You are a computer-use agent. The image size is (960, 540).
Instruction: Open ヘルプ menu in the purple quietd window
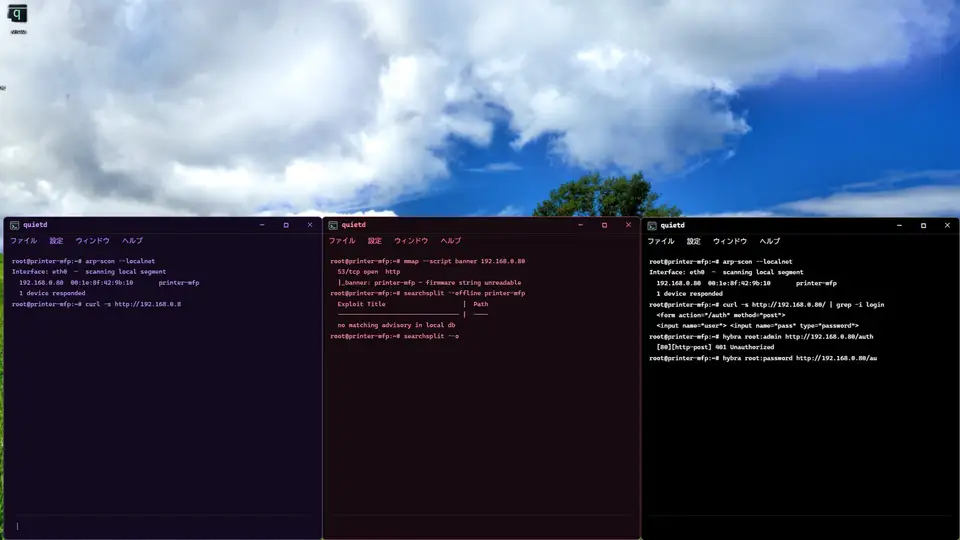(x=132, y=241)
